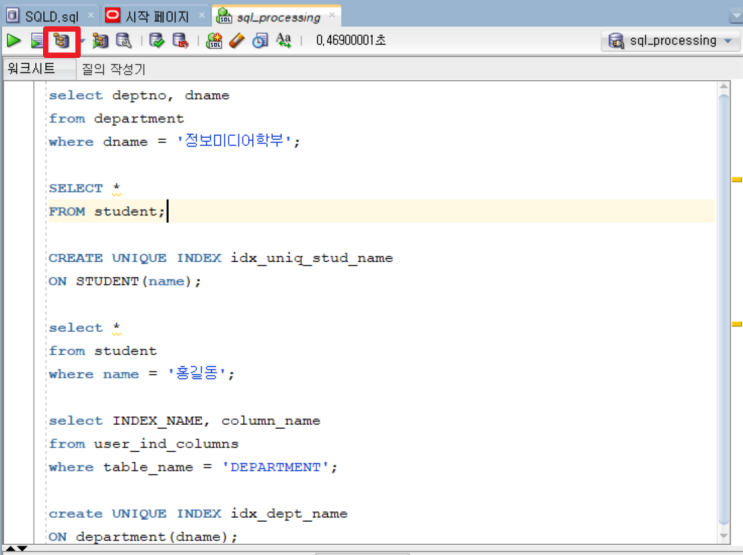Commit changes with the green check database icon
Image resolution: width=743 pixels, height=555 pixels.
click(156, 41)
